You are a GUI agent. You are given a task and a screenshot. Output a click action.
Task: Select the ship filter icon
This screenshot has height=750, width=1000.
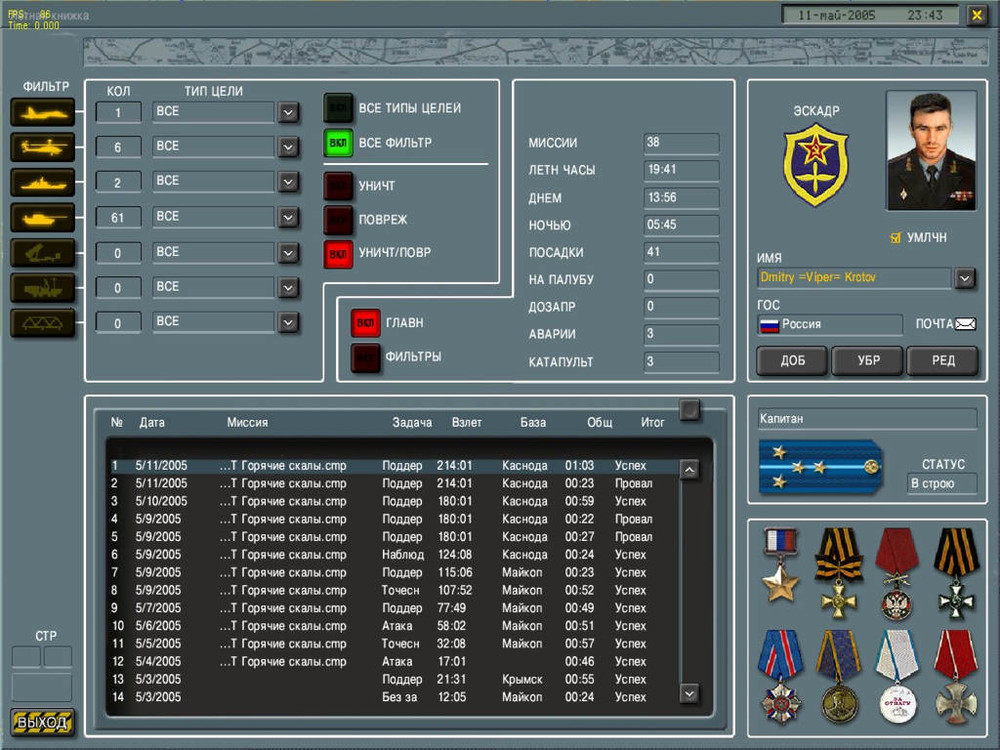pyautogui.click(x=41, y=182)
